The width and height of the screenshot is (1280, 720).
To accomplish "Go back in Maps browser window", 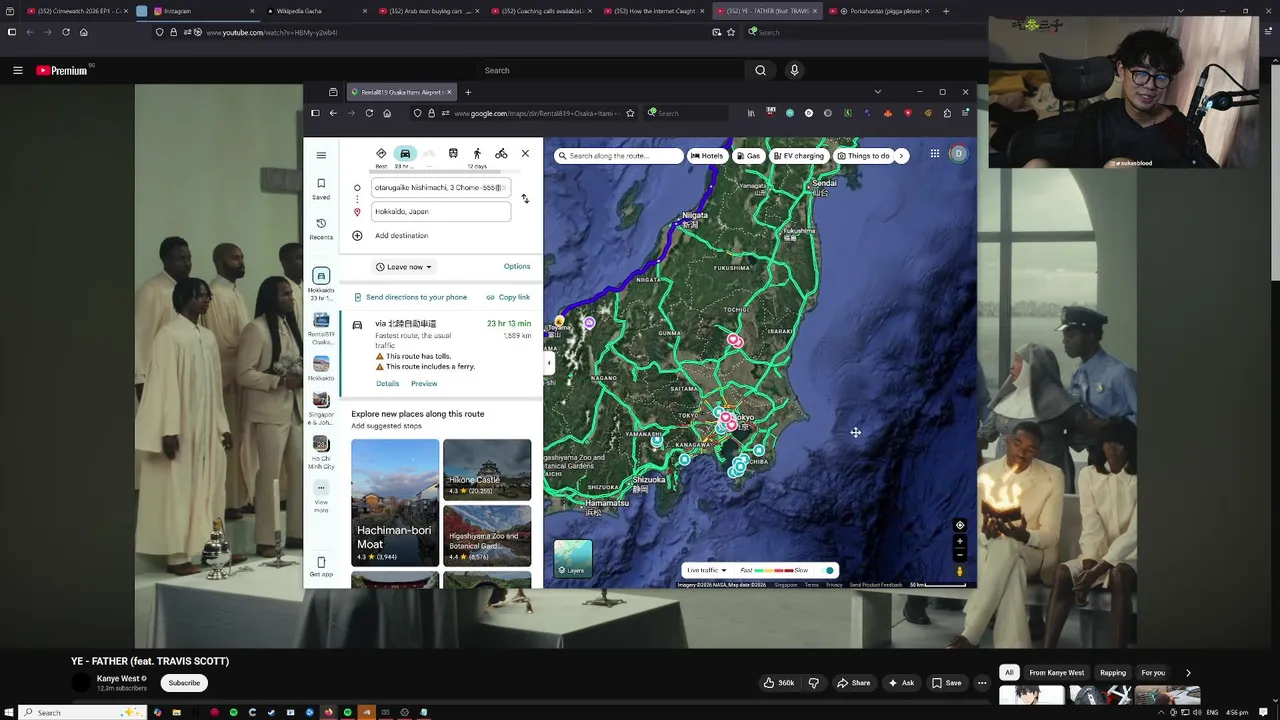I will pos(333,113).
